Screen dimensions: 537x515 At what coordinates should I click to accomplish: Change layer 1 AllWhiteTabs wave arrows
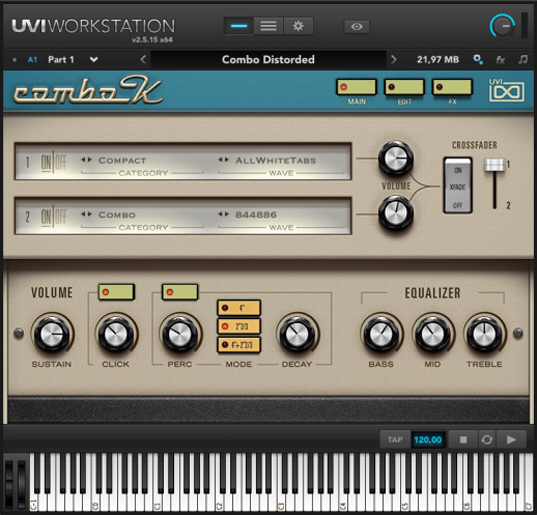point(223,160)
